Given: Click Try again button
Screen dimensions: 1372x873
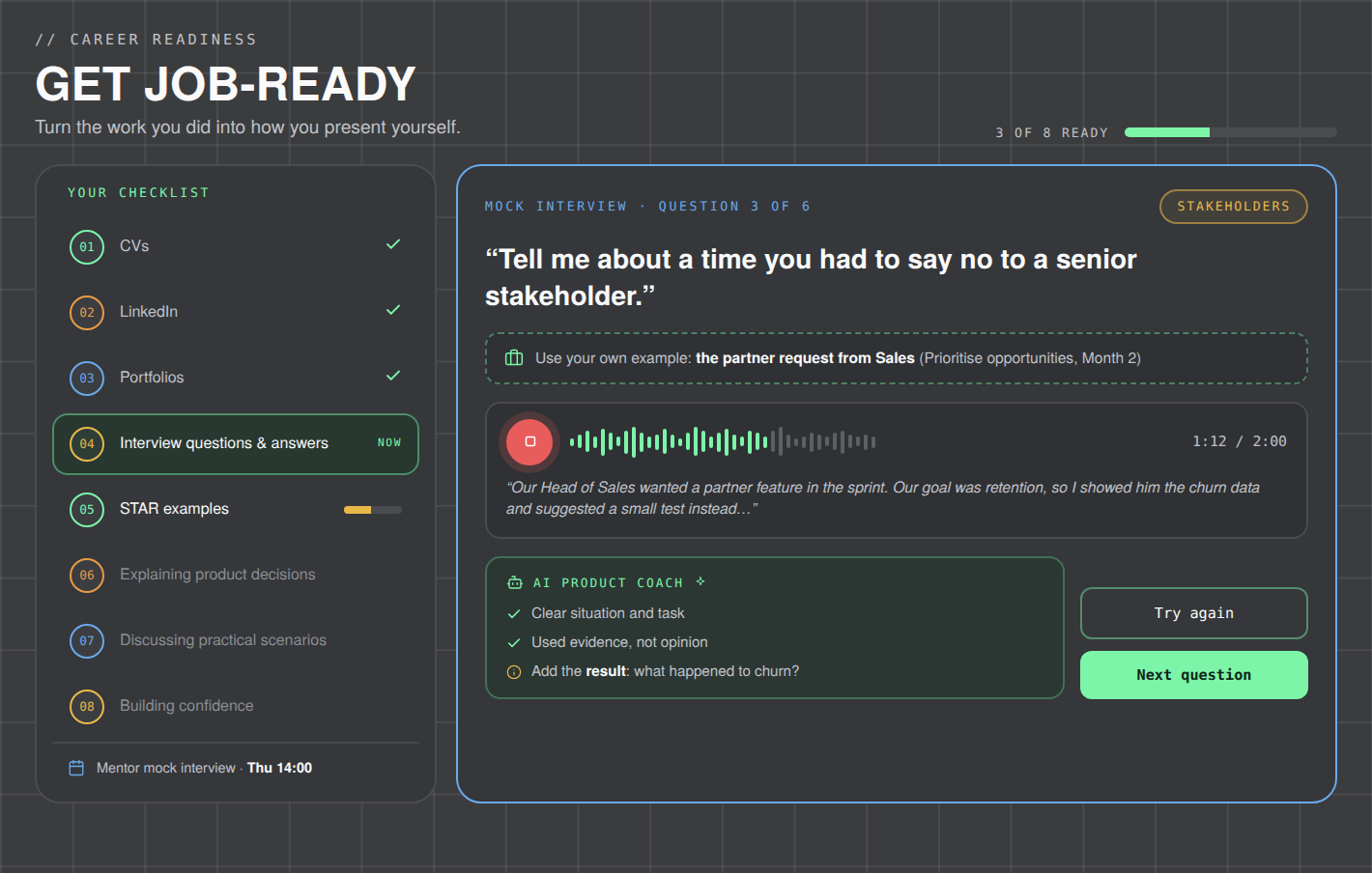Looking at the screenshot, I should click(x=1193, y=613).
